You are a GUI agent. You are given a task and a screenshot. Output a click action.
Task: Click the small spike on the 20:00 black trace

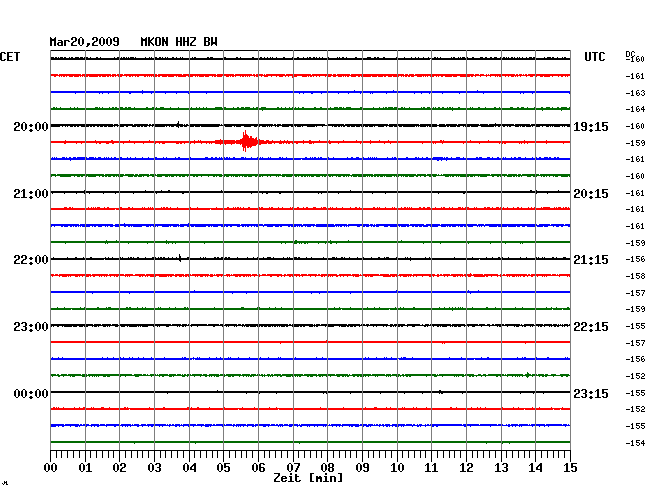(x=178, y=124)
